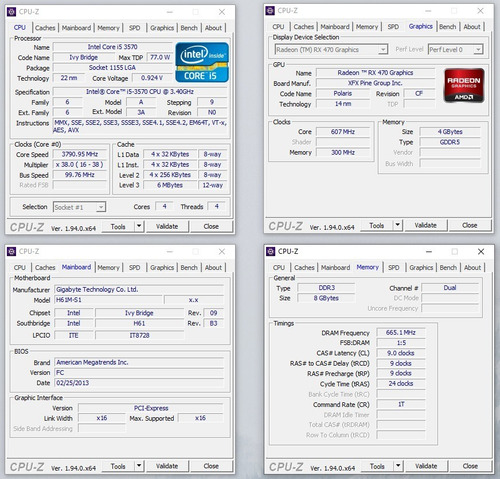This screenshot has height=479, width=500.
Task: Open SPD tab in Mainboard tab window
Action: click(134, 267)
